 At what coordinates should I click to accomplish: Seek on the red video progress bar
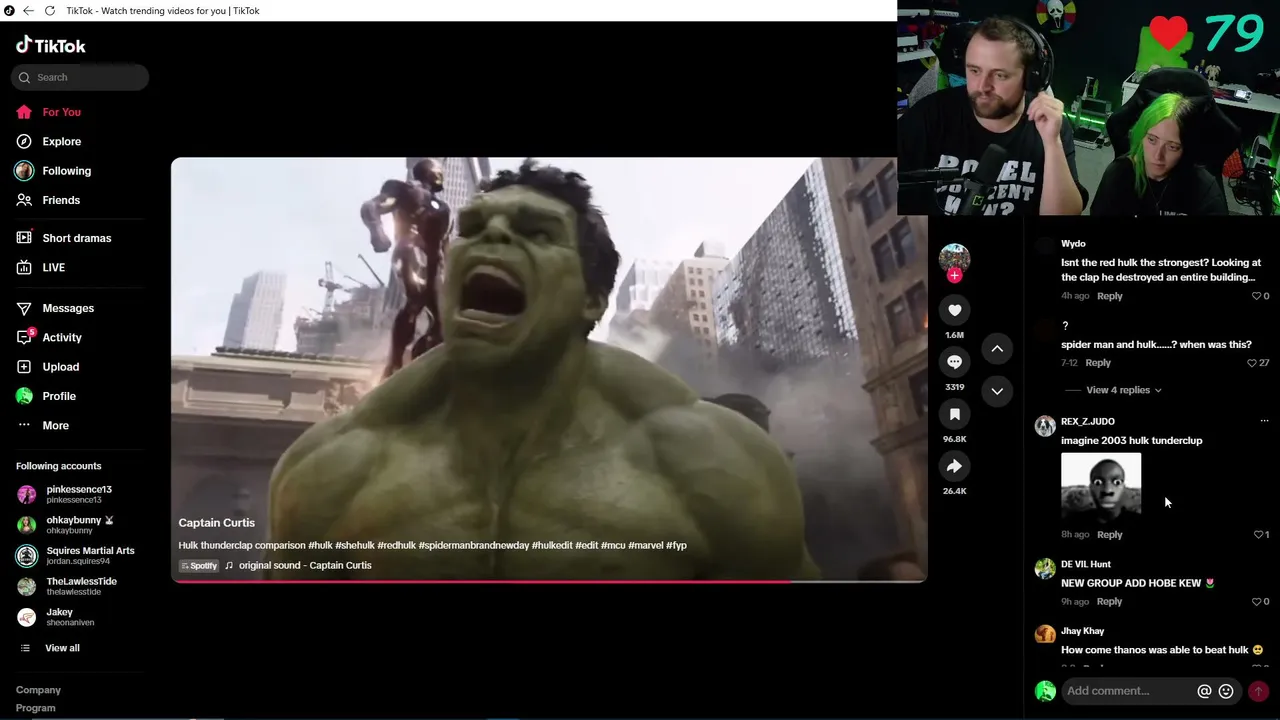549,581
